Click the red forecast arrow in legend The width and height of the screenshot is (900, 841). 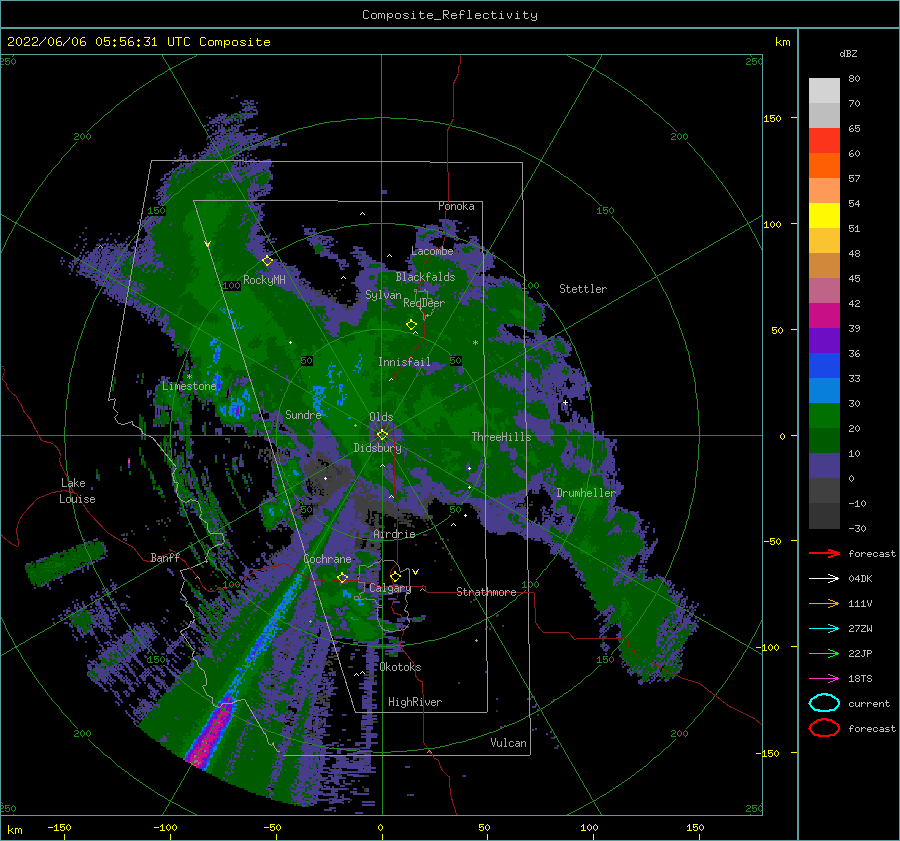tap(824, 553)
